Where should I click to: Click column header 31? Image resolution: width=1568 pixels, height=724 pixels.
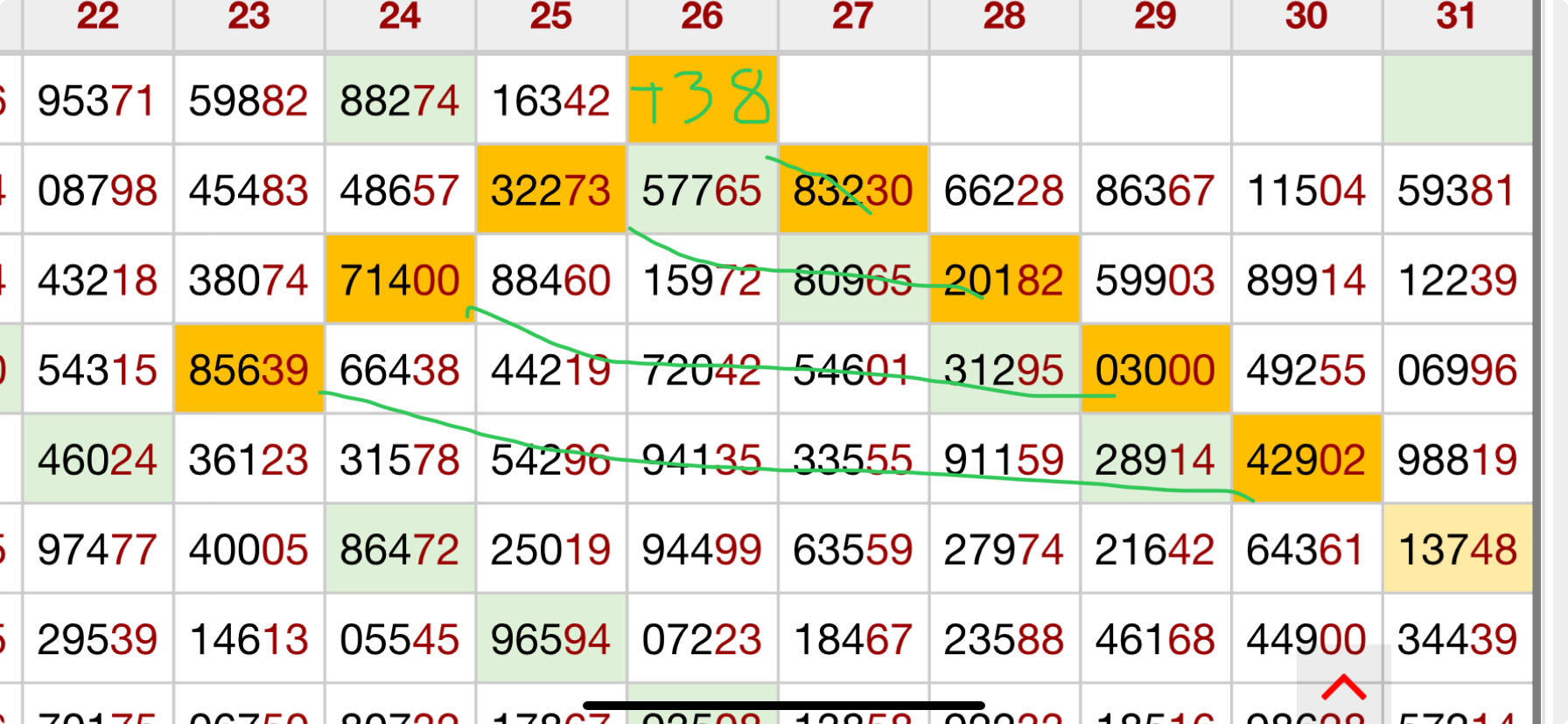coord(1456,17)
